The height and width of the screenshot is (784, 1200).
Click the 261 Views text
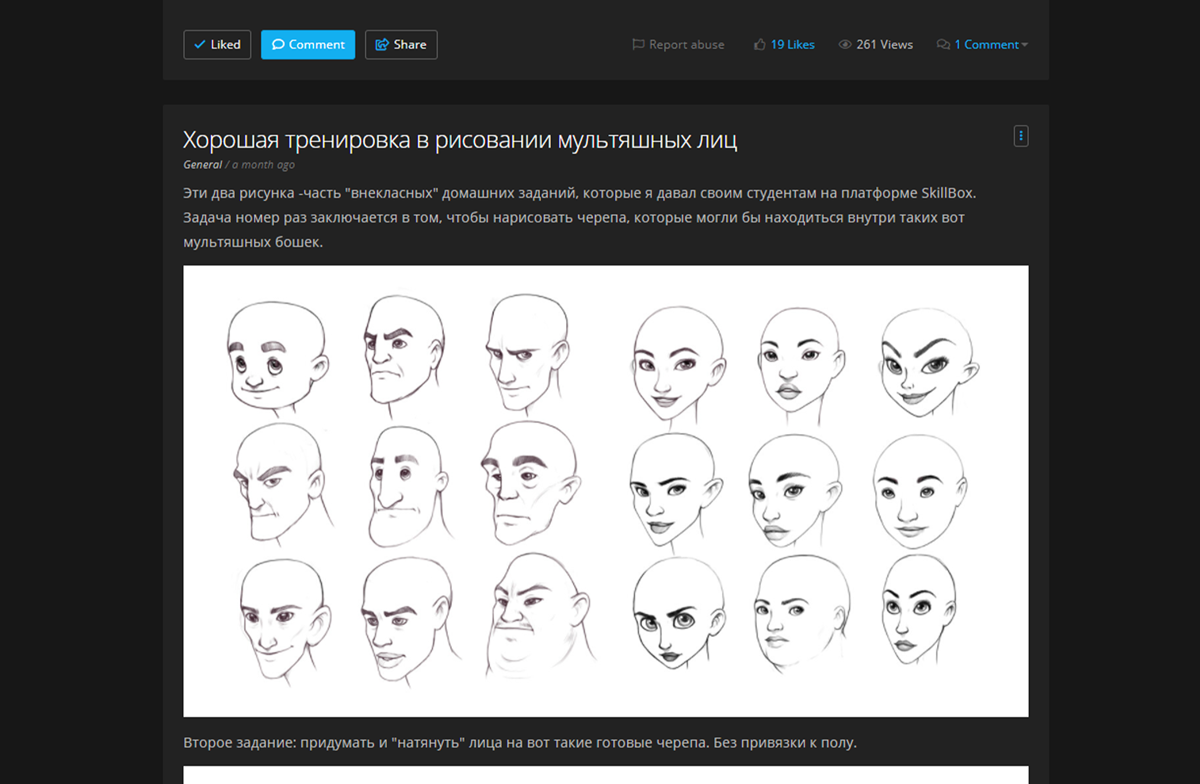pos(884,45)
